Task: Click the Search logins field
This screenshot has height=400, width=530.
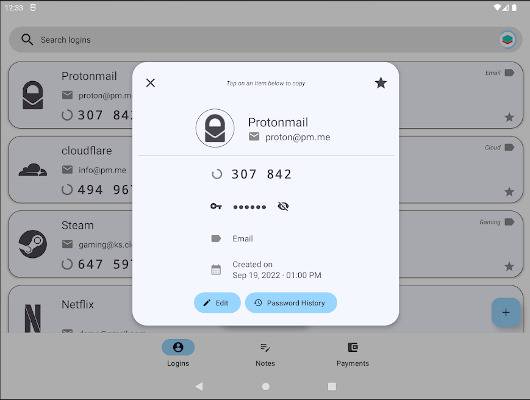Action: click(x=265, y=40)
